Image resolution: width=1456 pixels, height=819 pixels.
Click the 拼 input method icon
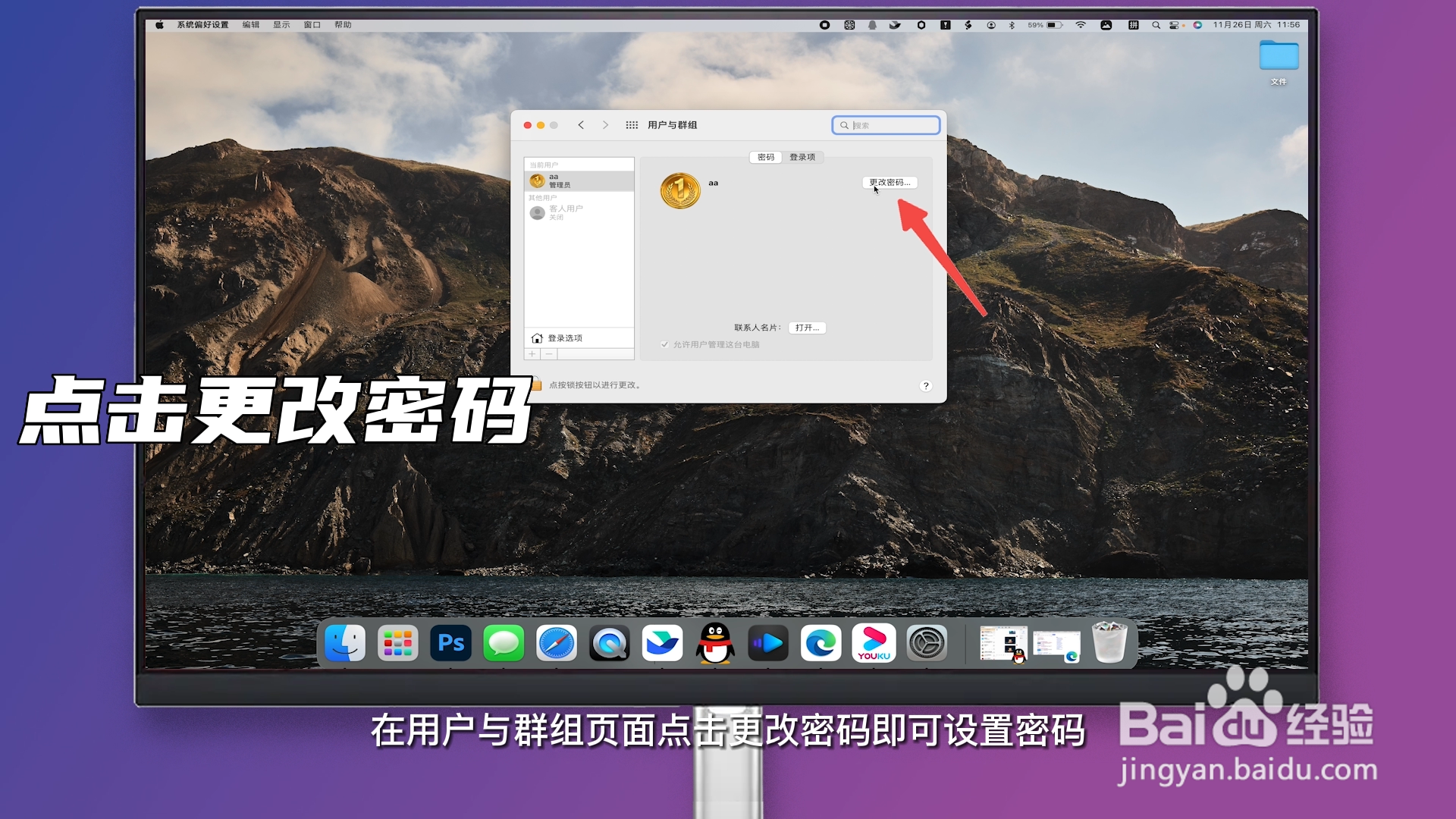pyautogui.click(x=1133, y=25)
